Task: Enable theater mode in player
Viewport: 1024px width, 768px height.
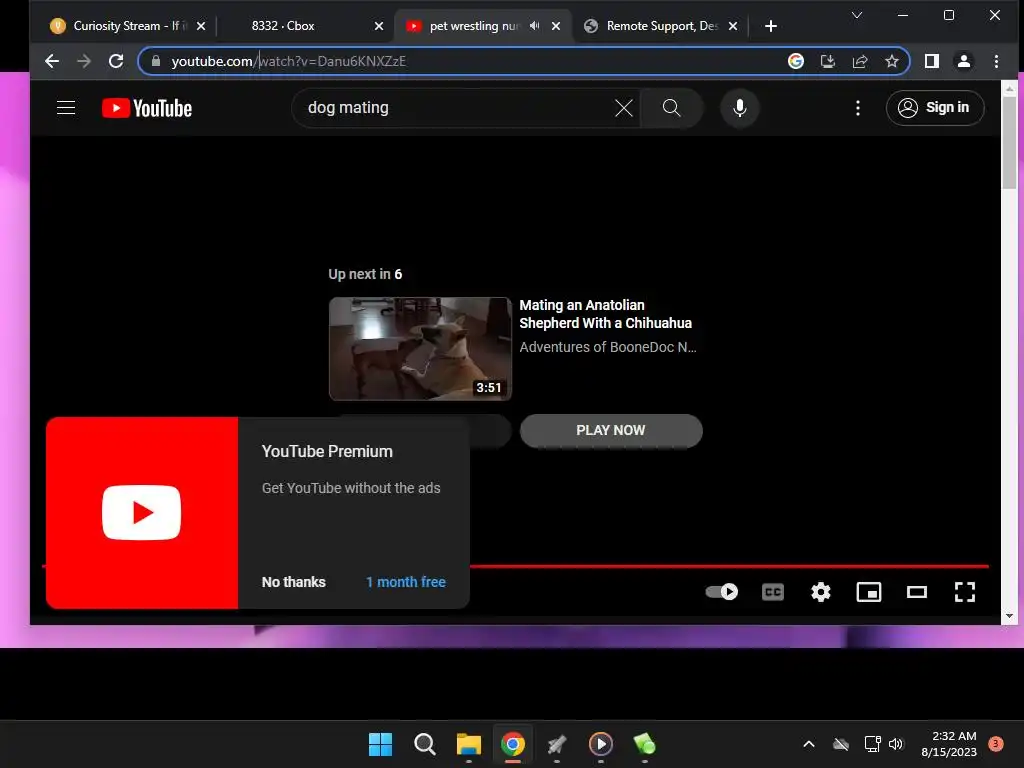Action: pyautogui.click(x=917, y=592)
